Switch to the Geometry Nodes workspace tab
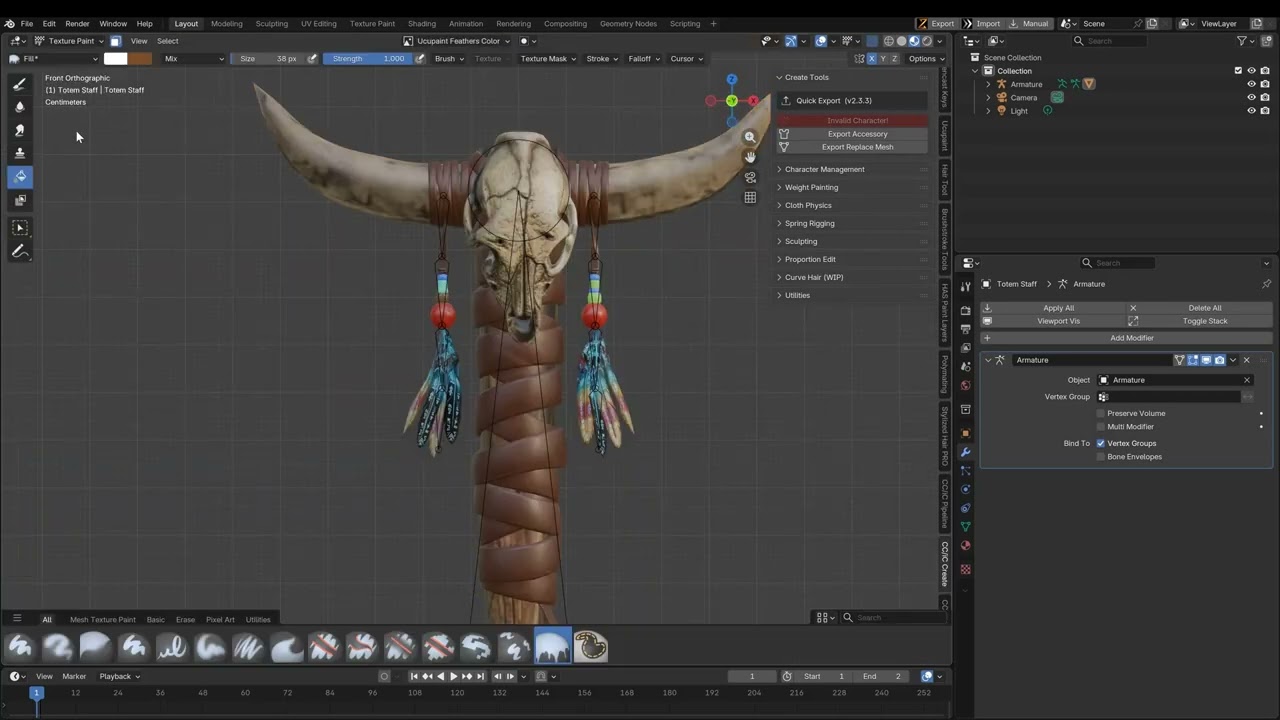The height and width of the screenshot is (720, 1280). pyautogui.click(x=628, y=23)
